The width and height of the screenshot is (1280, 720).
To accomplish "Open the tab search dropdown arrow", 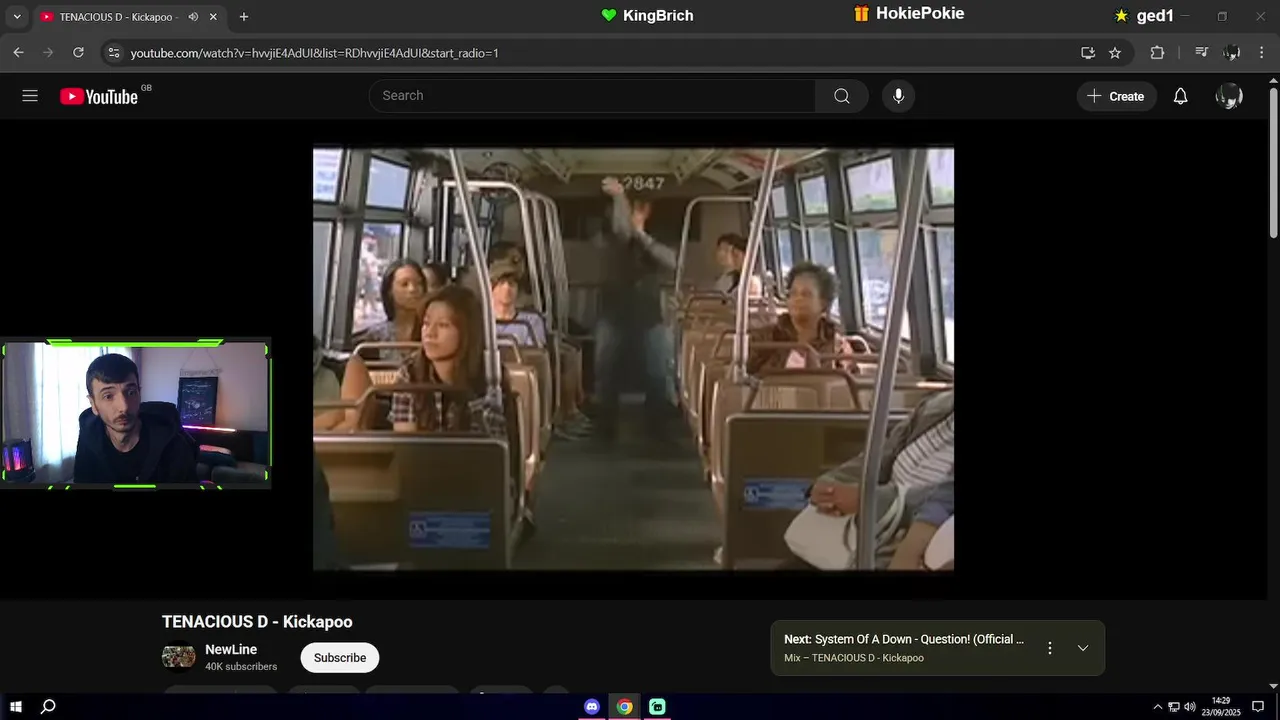I will point(16,17).
